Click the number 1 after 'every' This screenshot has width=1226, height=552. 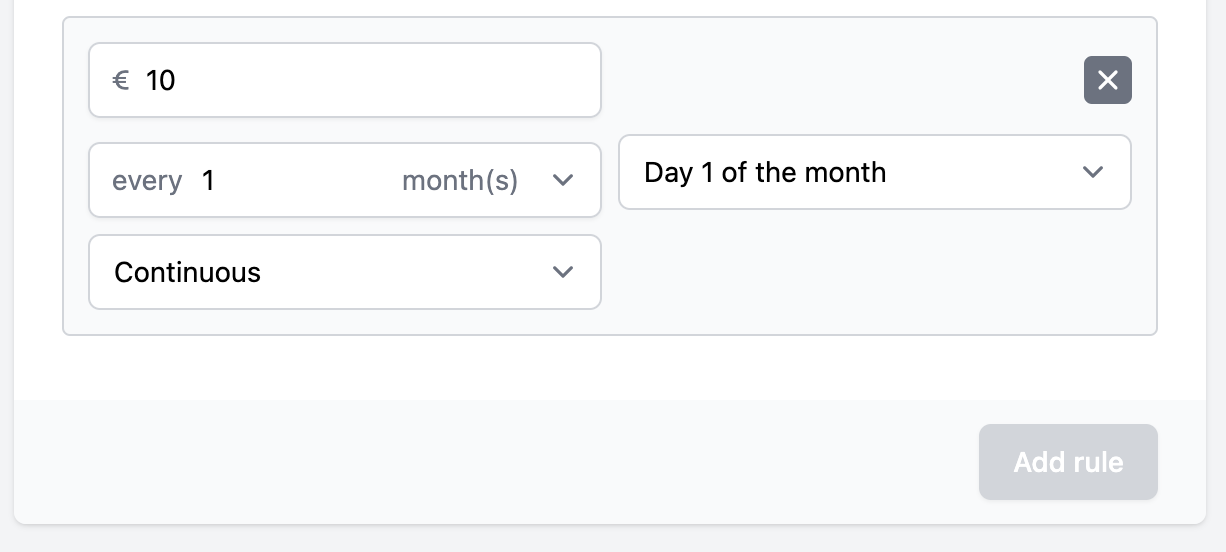[208, 181]
